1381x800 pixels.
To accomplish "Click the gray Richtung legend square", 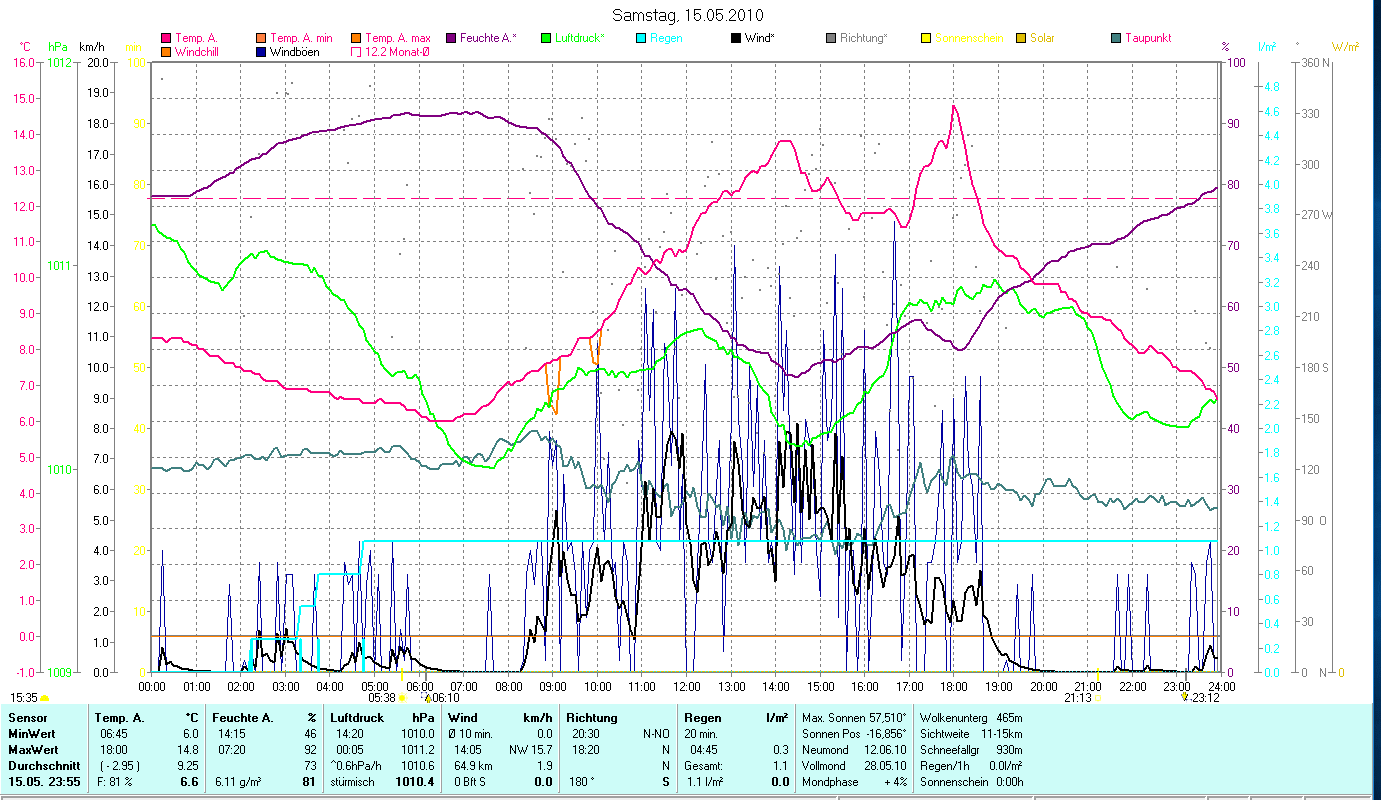I will (x=831, y=38).
